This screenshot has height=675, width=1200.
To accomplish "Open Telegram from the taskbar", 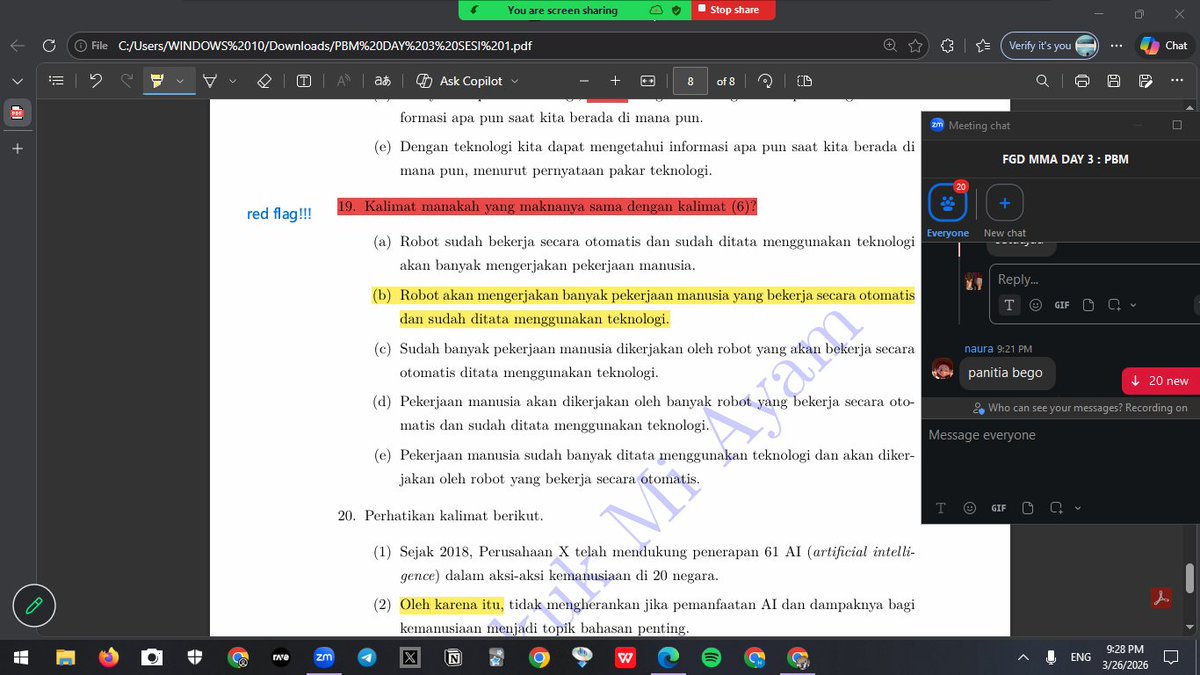I will click(x=367, y=657).
